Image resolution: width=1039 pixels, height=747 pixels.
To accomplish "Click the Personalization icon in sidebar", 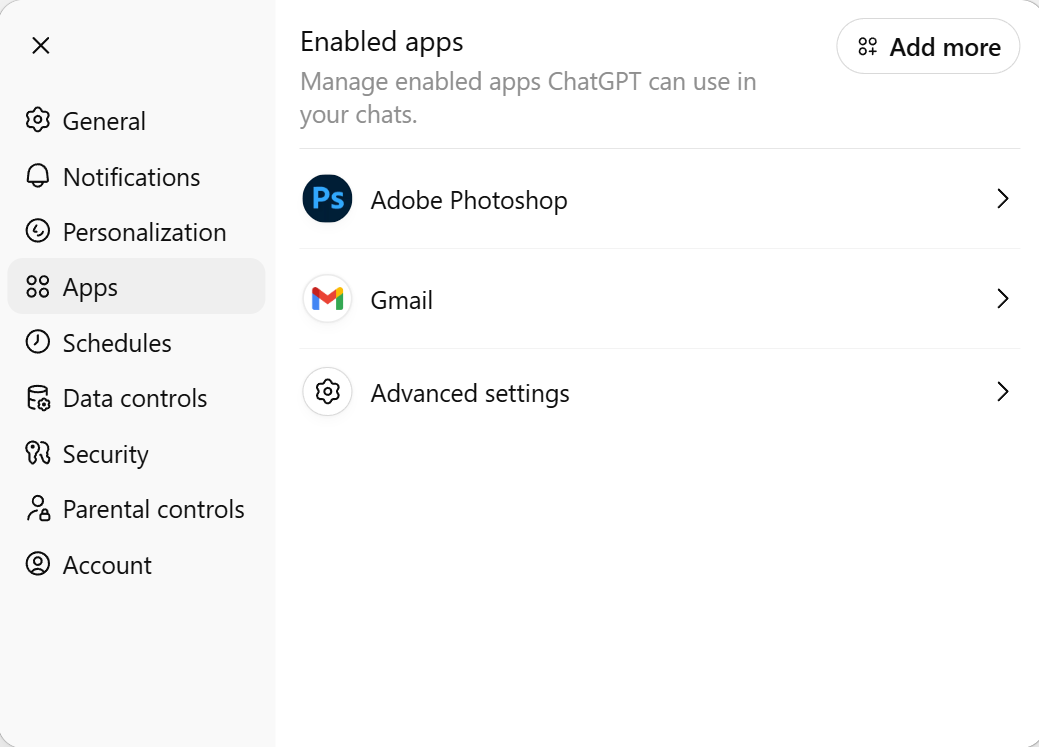I will (x=38, y=232).
